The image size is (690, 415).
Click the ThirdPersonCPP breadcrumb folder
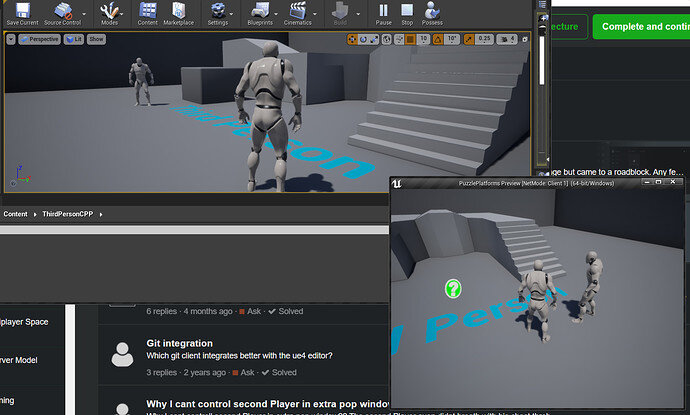pyautogui.click(x=68, y=214)
